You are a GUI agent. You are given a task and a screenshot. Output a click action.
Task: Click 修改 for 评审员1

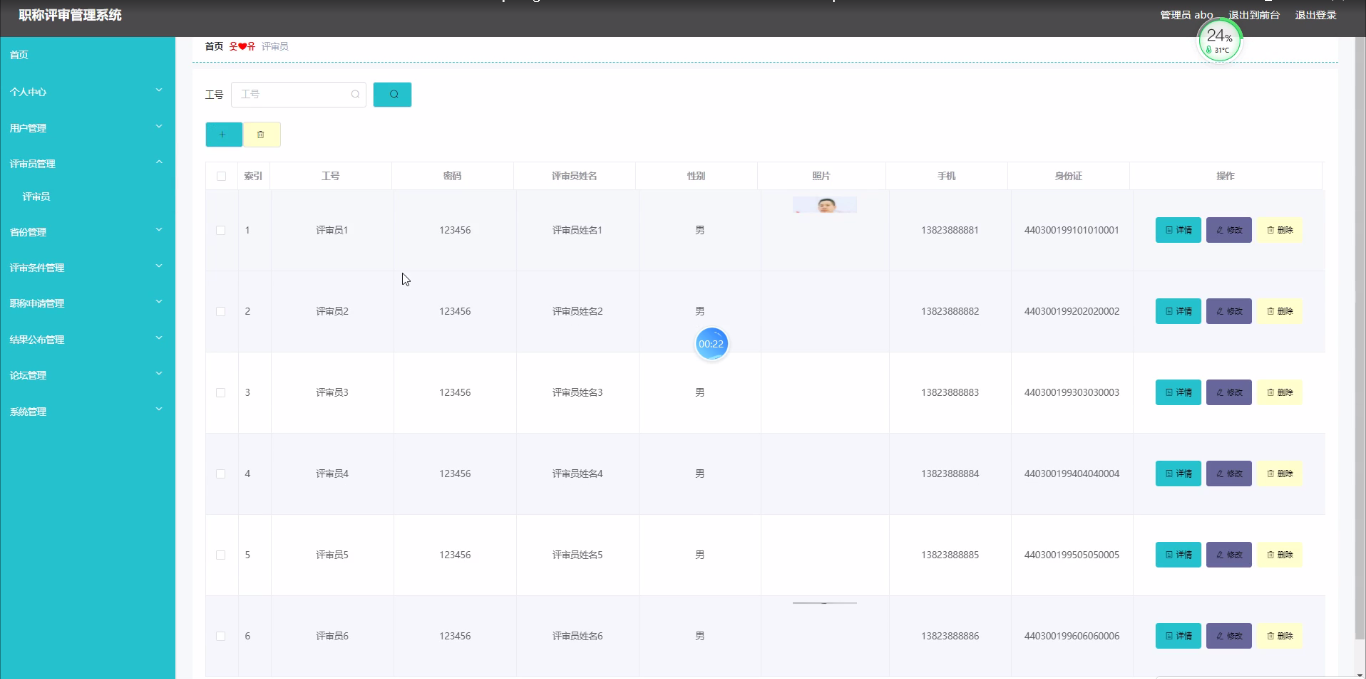pos(1228,230)
